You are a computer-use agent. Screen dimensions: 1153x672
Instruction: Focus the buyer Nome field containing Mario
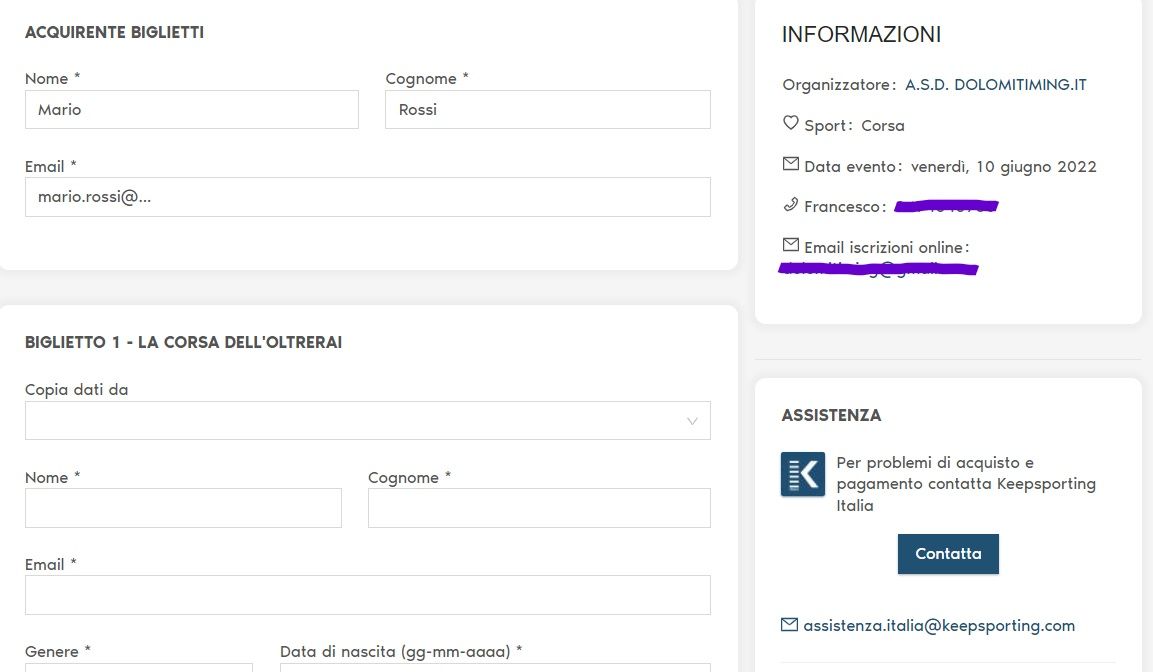pyautogui.click(x=191, y=110)
